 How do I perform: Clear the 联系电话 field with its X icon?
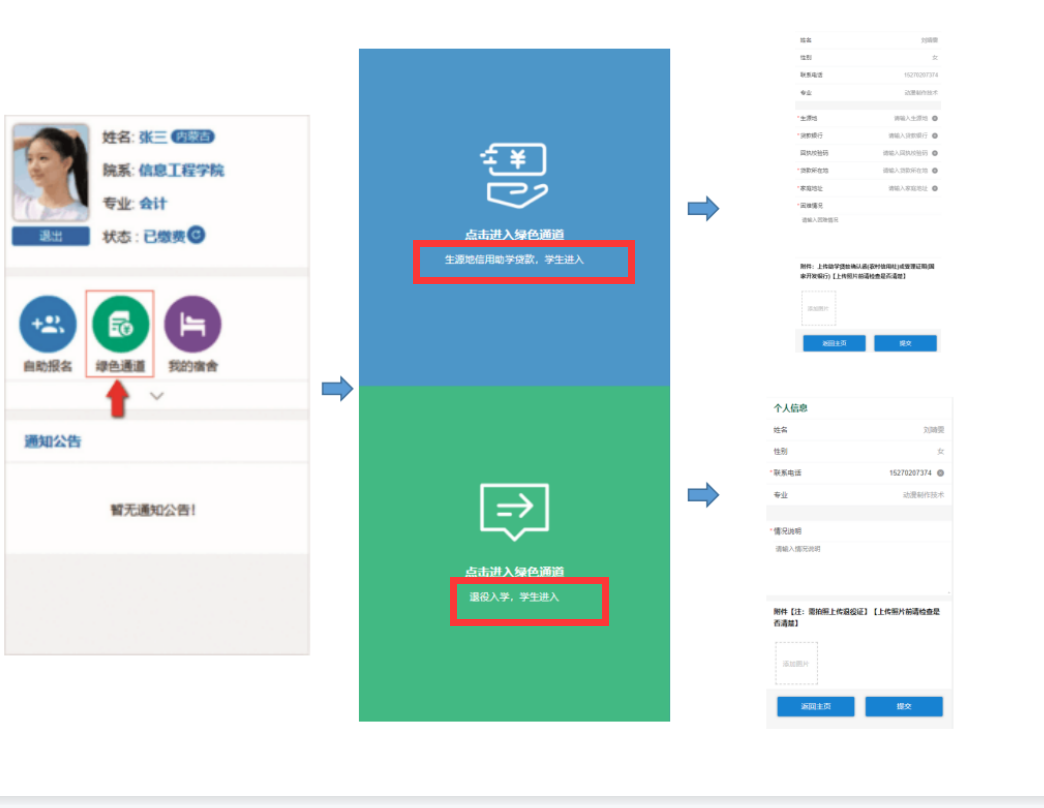click(940, 472)
